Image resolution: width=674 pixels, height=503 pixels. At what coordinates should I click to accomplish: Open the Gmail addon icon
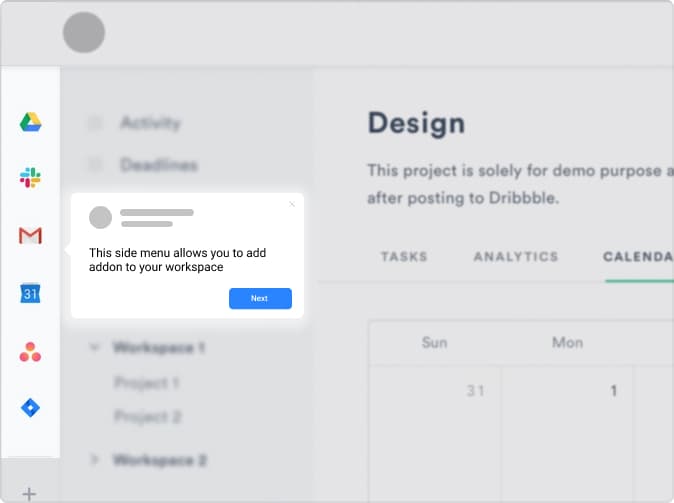tap(30, 236)
